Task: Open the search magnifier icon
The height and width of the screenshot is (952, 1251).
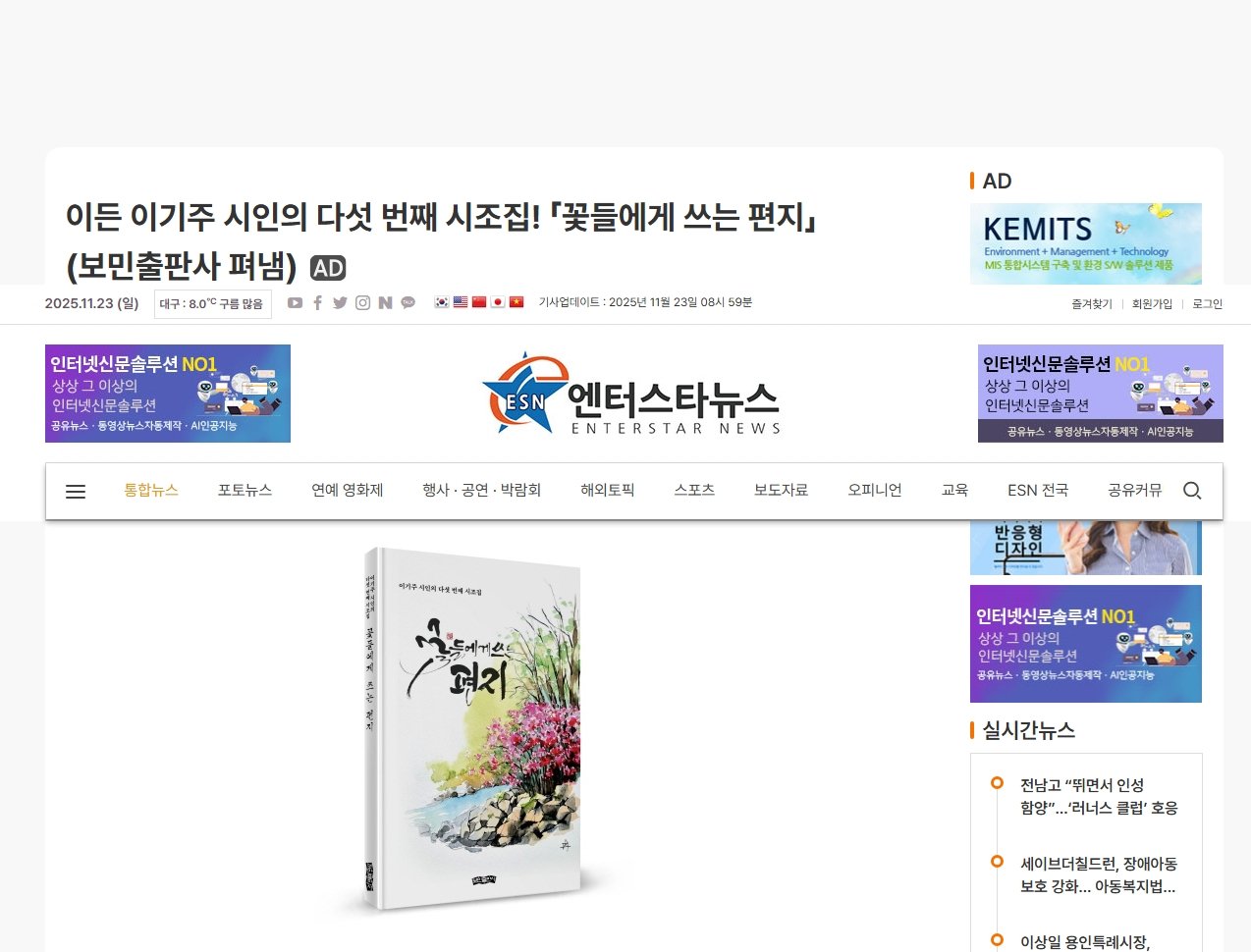Action: tap(1192, 491)
